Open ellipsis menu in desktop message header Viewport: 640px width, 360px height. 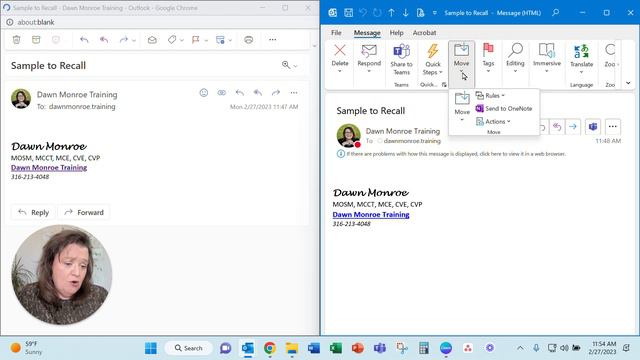point(613,127)
